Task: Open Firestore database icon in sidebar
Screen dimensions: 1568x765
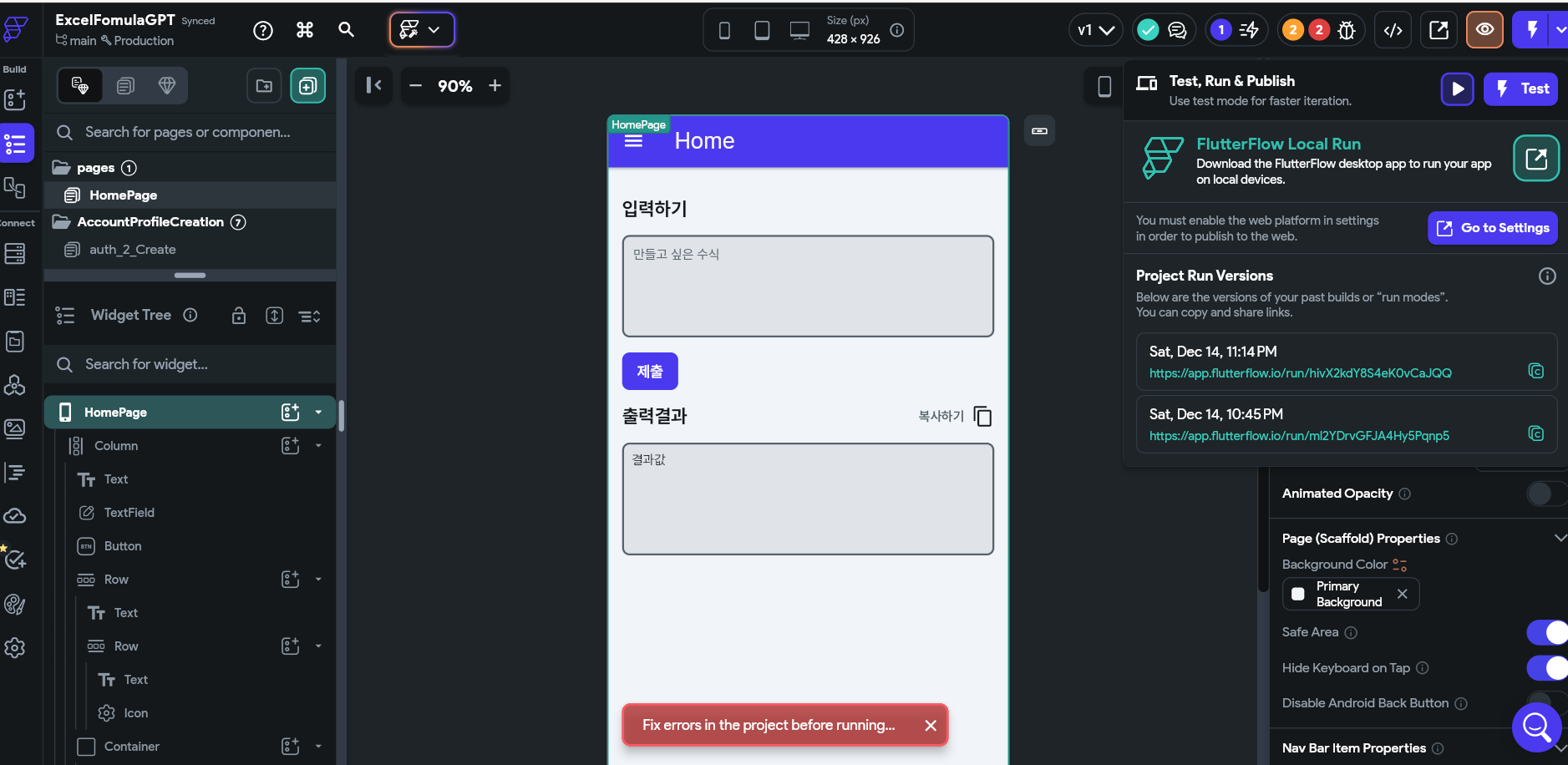Action: (15, 253)
